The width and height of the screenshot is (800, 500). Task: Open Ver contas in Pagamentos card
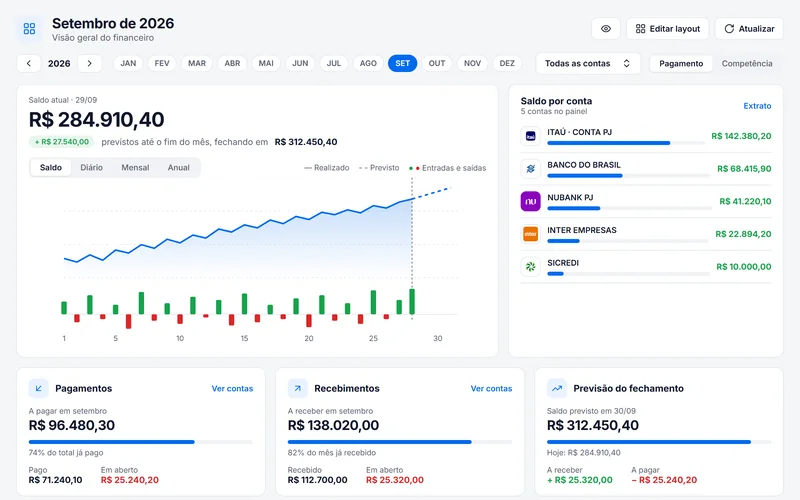click(232, 388)
